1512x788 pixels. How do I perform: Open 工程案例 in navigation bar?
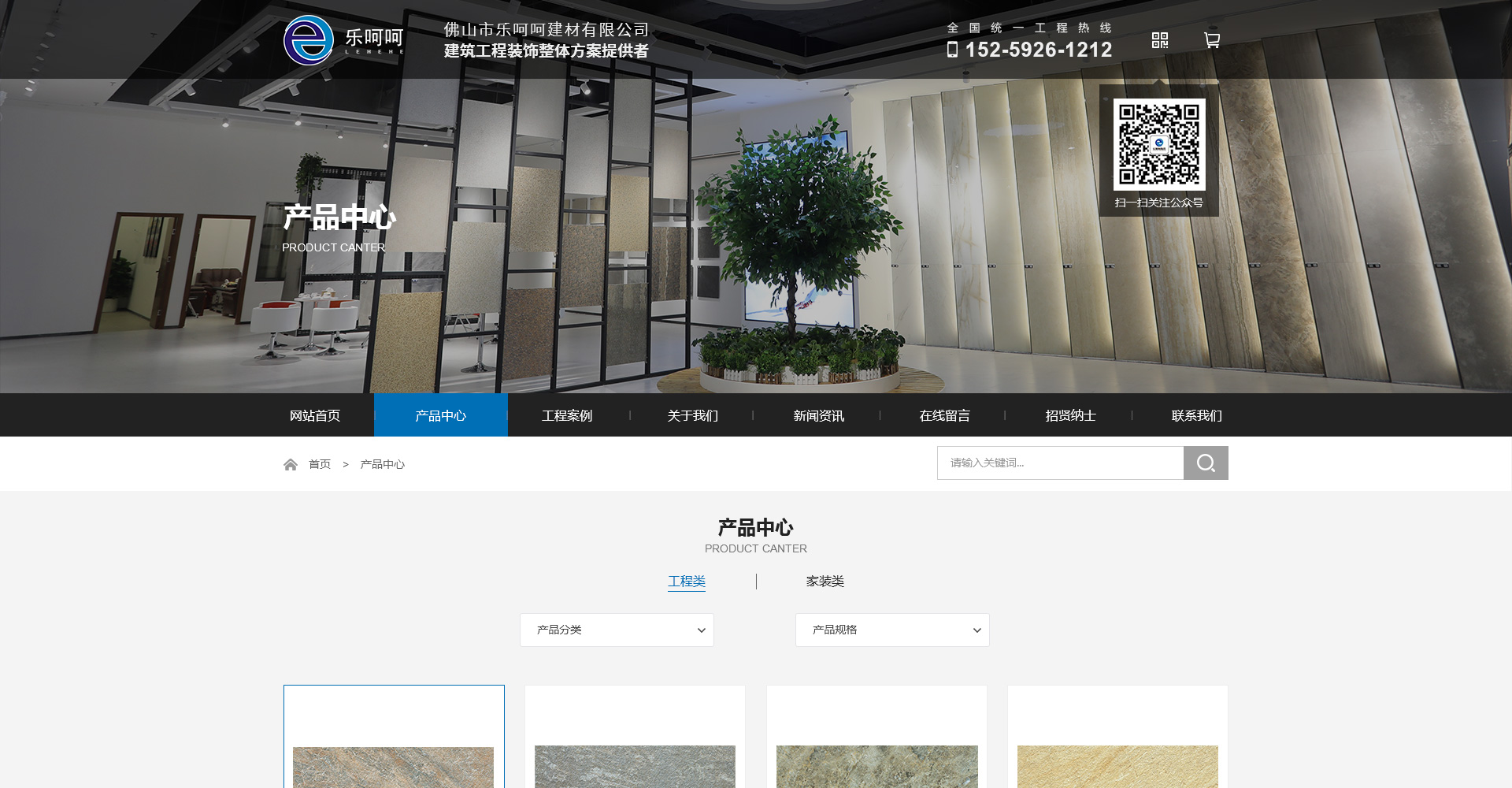pos(567,415)
